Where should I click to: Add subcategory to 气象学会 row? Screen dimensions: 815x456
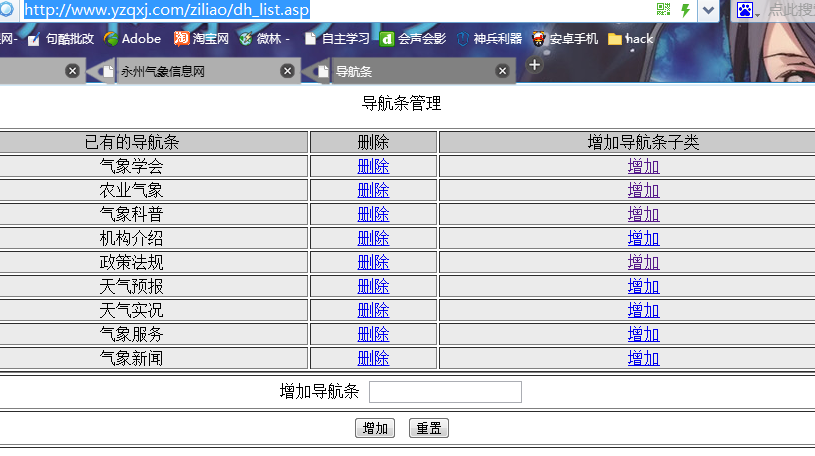643,167
